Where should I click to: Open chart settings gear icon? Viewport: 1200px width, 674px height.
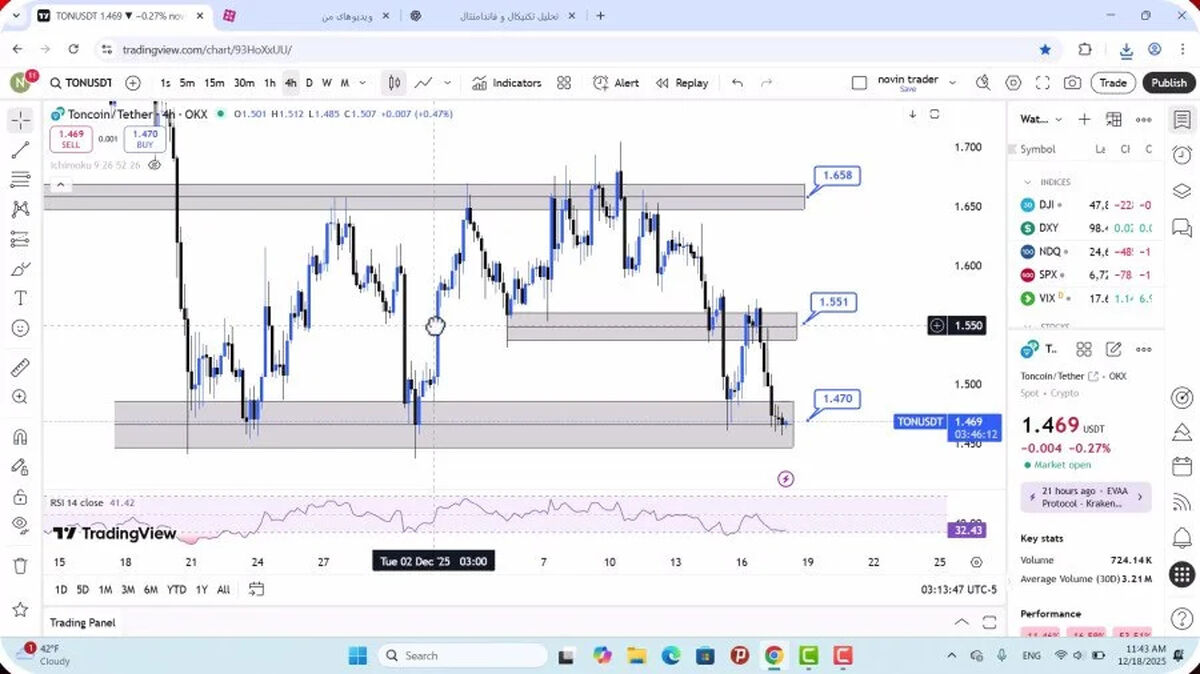click(1013, 83)
